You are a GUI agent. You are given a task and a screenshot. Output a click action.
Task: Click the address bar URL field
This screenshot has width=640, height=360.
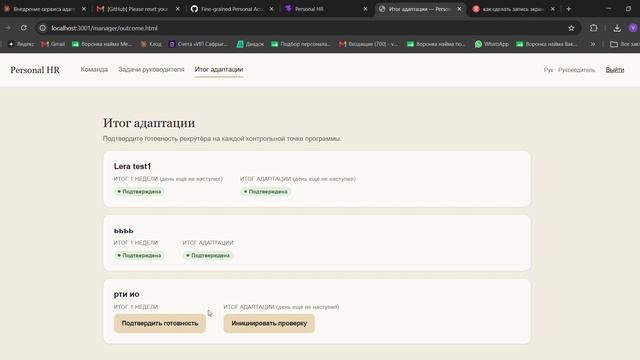(x=306, y=28)
